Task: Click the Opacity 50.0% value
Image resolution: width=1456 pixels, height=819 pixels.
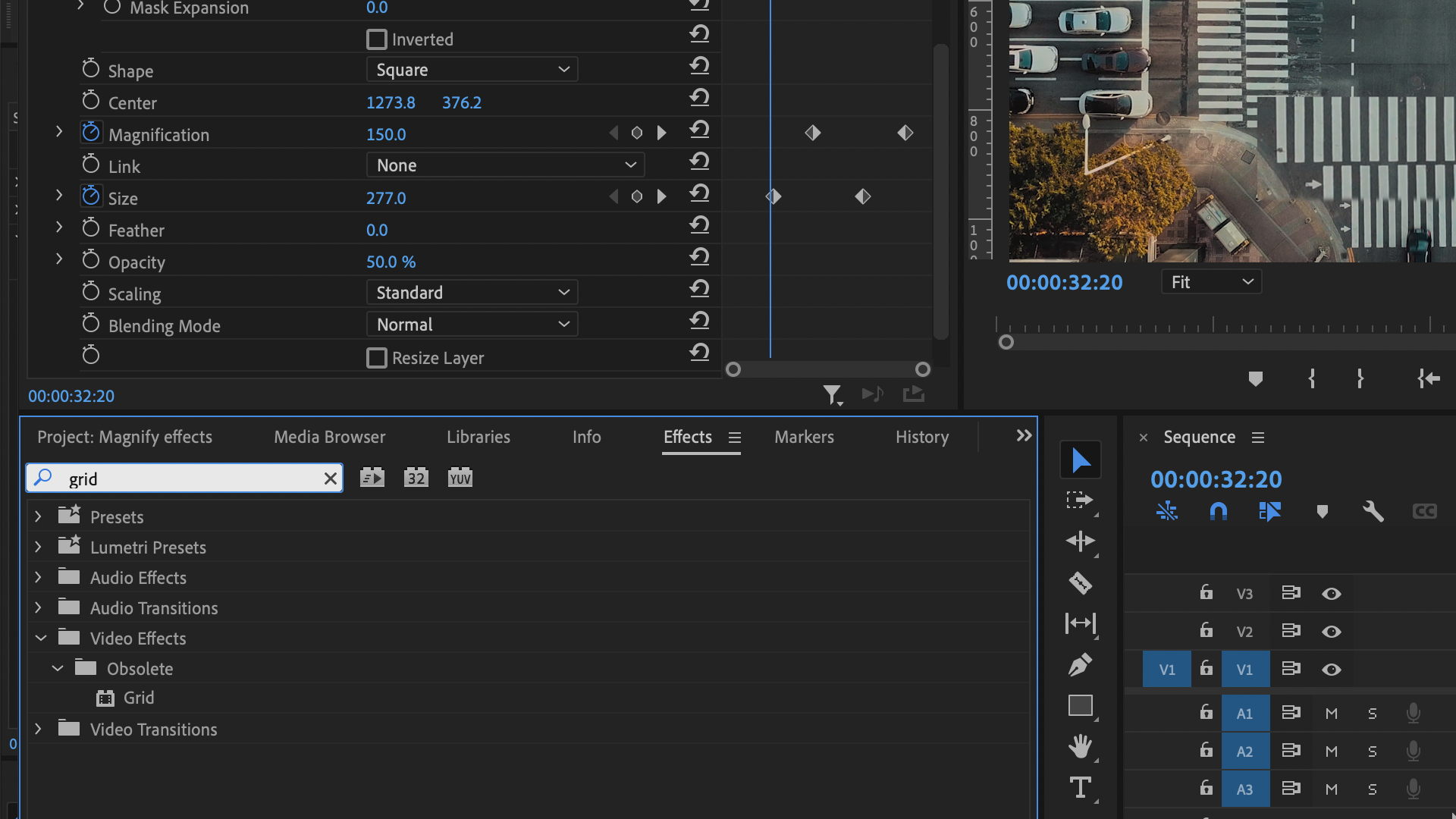Action: [x=391, y=262]
